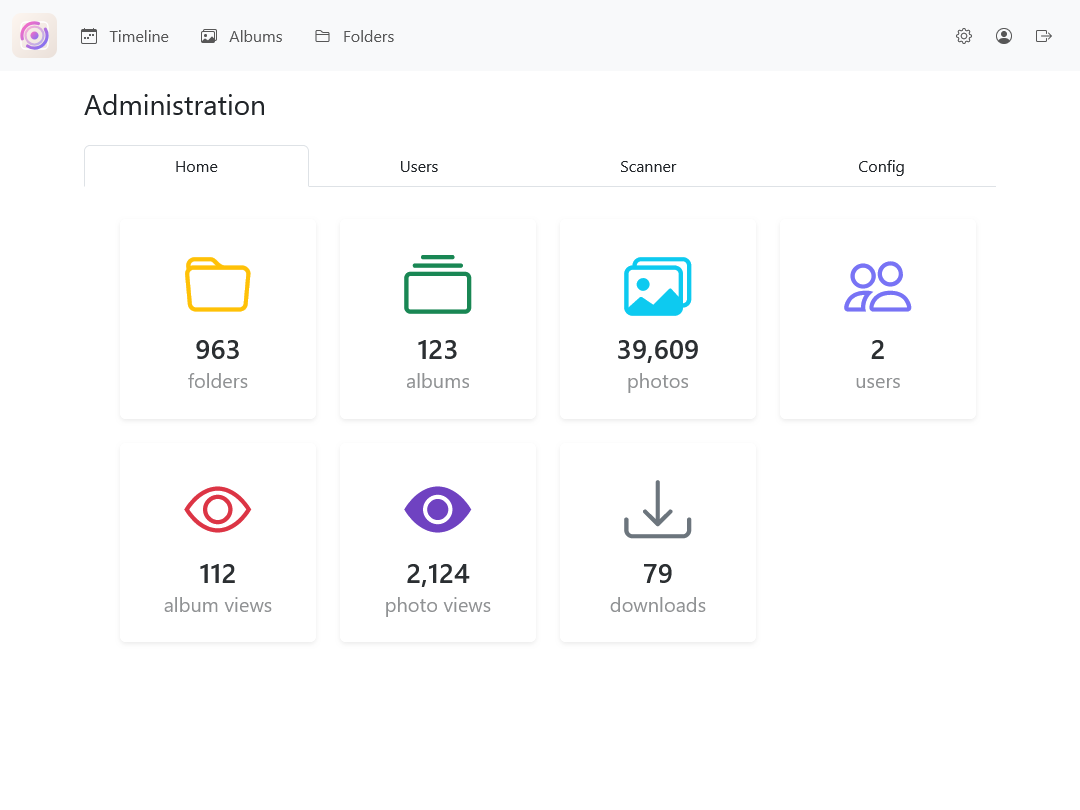Click the 123 albums count
The width and height of the screenshot is (1080, 810).
click(437, 350)
